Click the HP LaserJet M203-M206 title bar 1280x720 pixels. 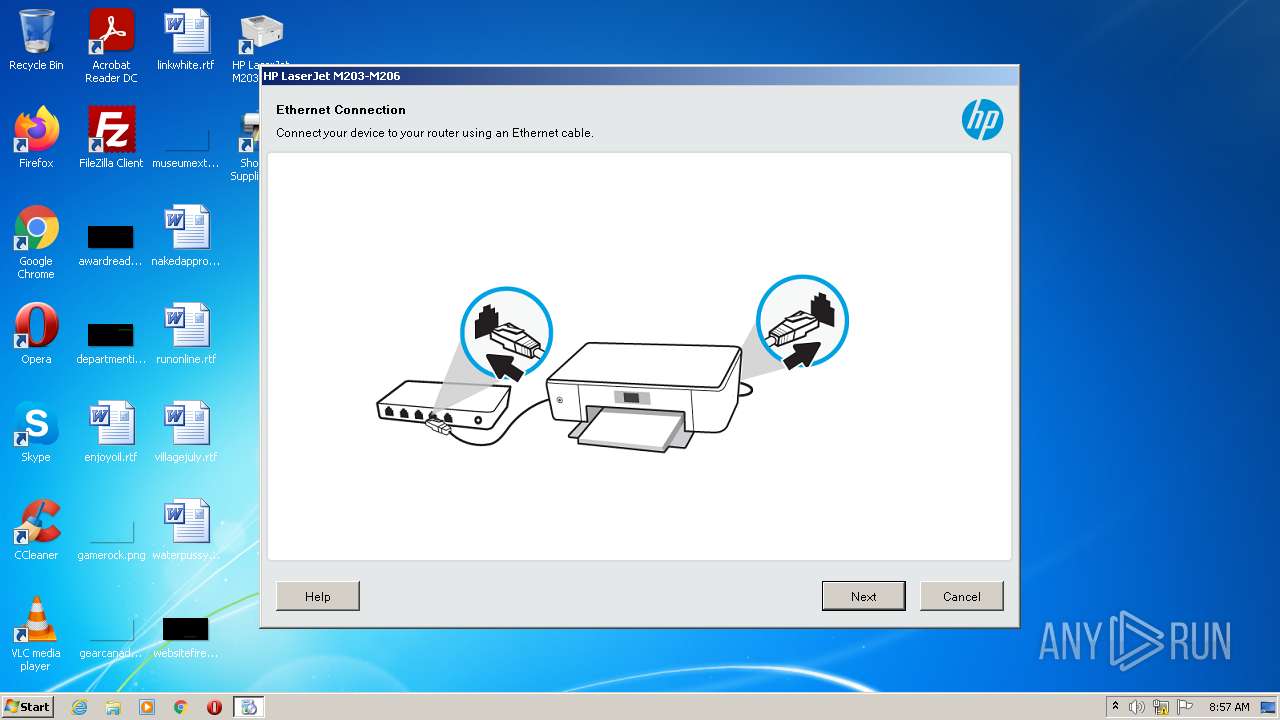(639, 76)
